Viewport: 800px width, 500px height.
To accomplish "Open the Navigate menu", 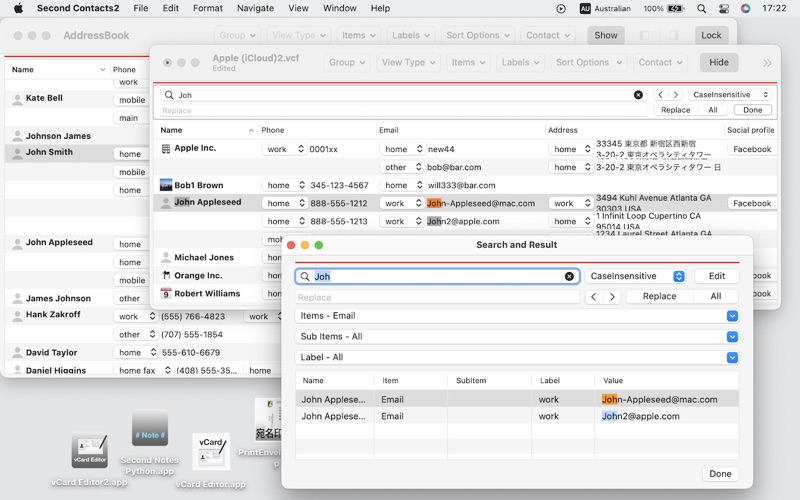I will coord(255,8).
